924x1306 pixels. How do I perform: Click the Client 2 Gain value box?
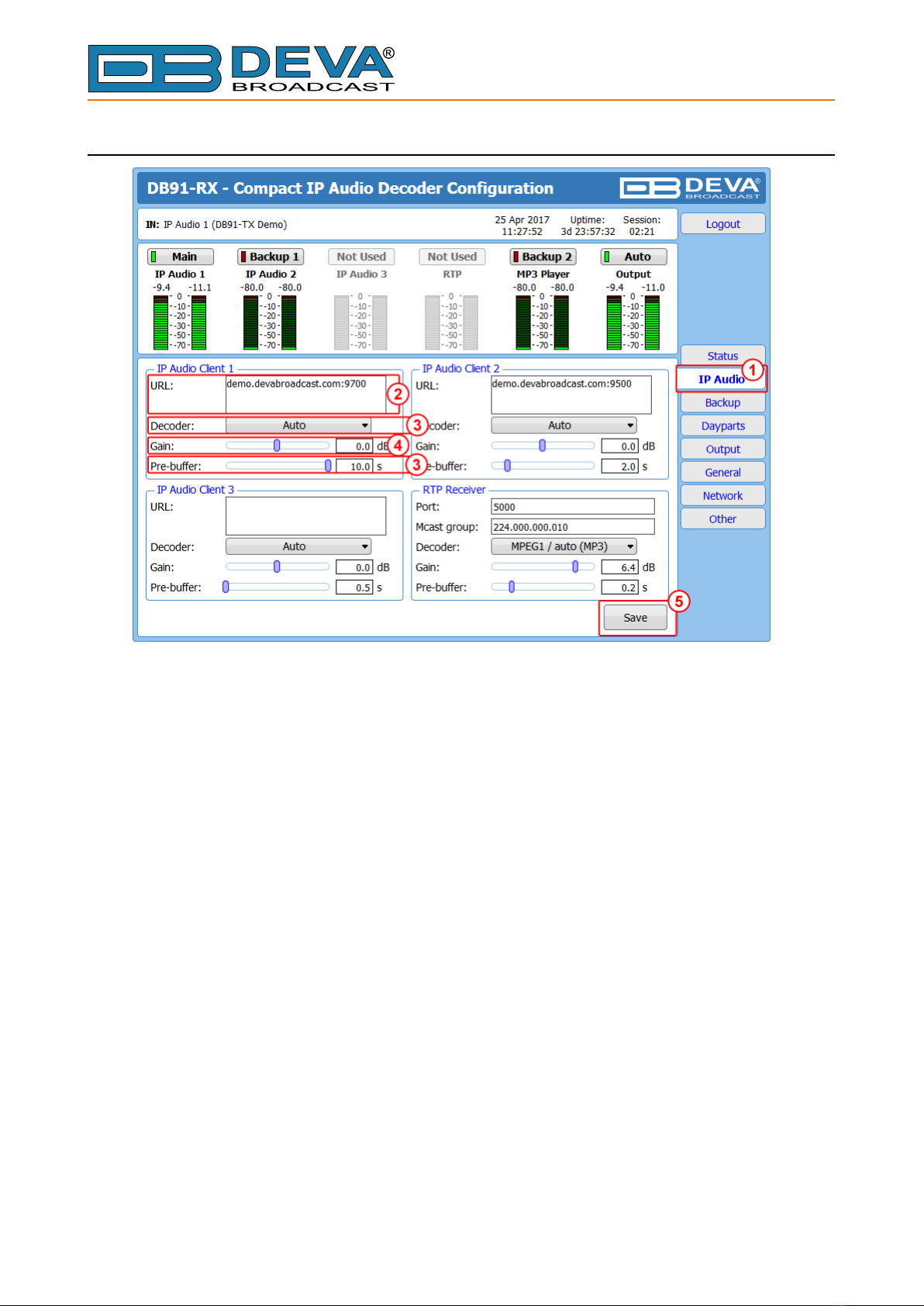pos(619,446)
